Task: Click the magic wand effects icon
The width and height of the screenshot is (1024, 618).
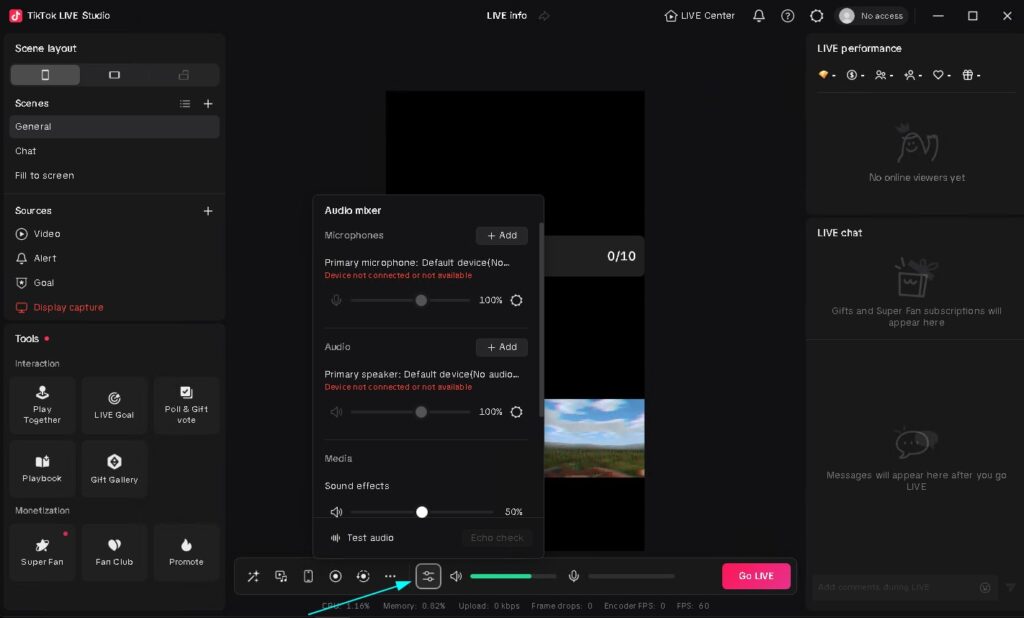Action: (254, 576)
